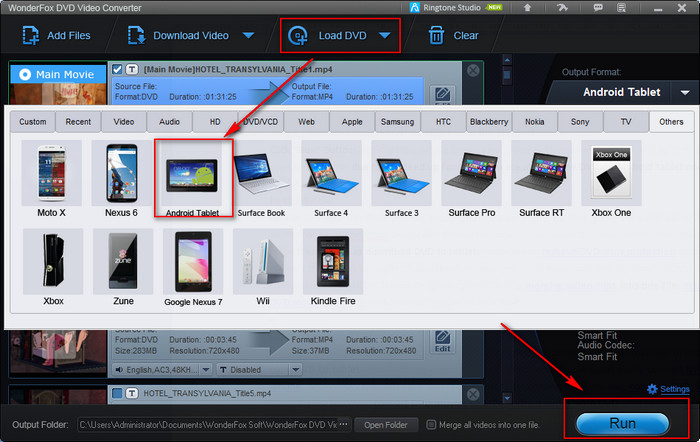Check the HOTEL_TRANSYLVANIA_Title5.mp4 checkbox
Screen dimensions: 700x442
coord(117,393)
